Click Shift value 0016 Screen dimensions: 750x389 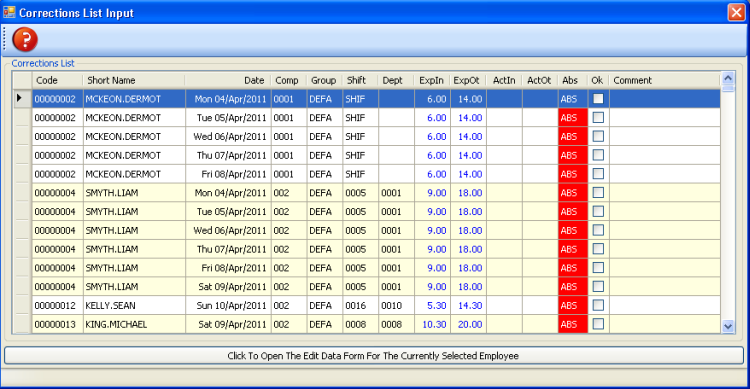tap(360, 305)
